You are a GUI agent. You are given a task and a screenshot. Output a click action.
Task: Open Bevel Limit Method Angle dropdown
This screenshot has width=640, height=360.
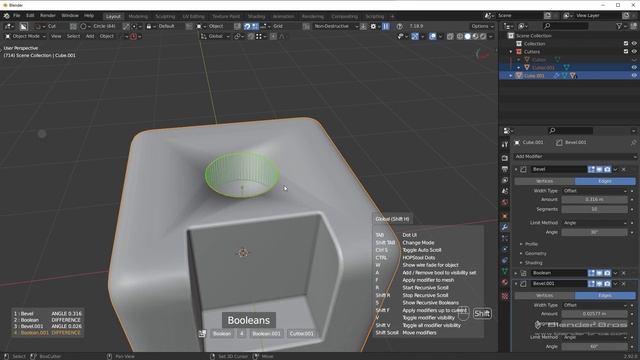(x=594, y=223)
